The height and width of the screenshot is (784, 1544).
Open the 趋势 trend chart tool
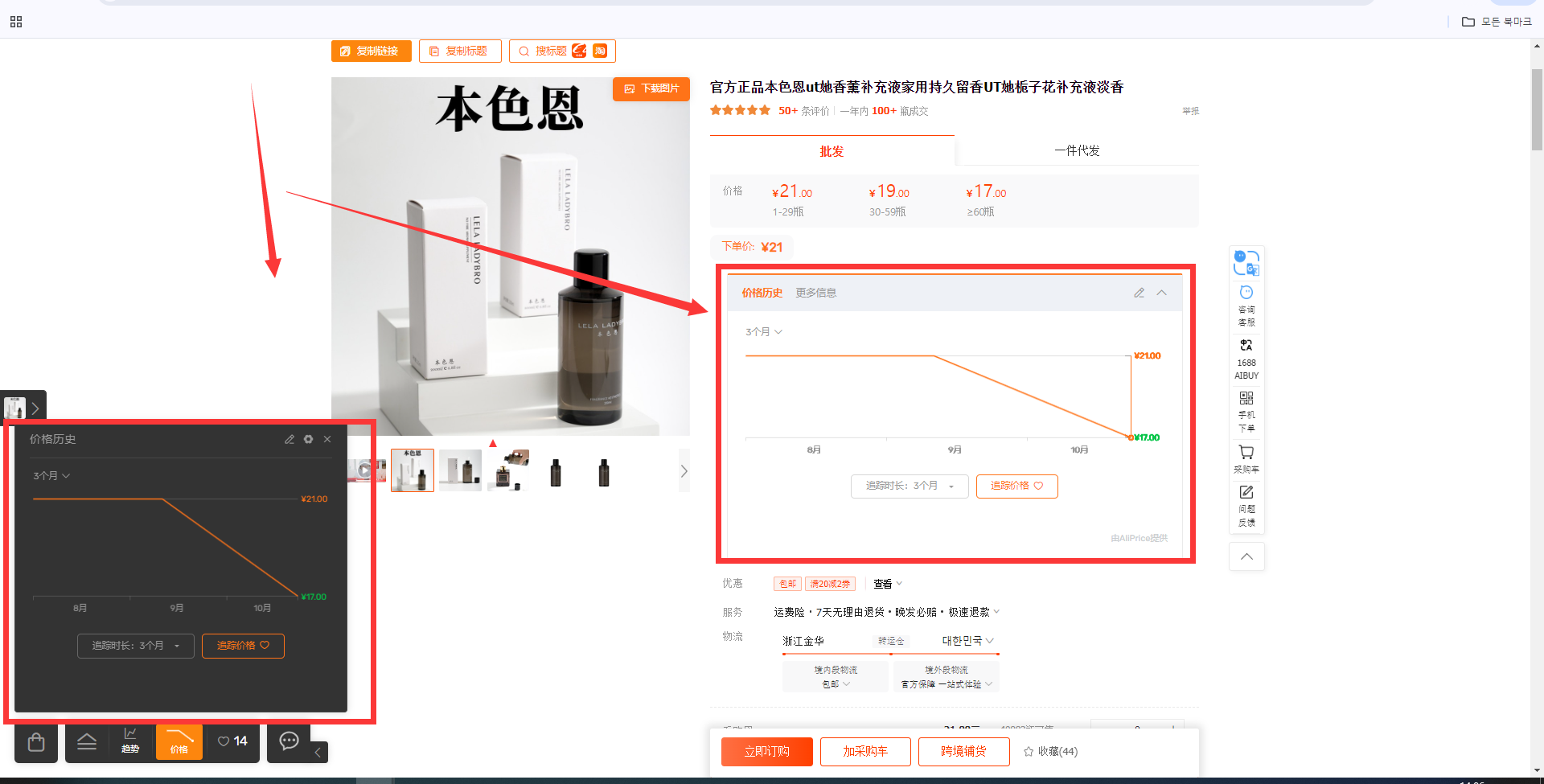click(130, 741)
